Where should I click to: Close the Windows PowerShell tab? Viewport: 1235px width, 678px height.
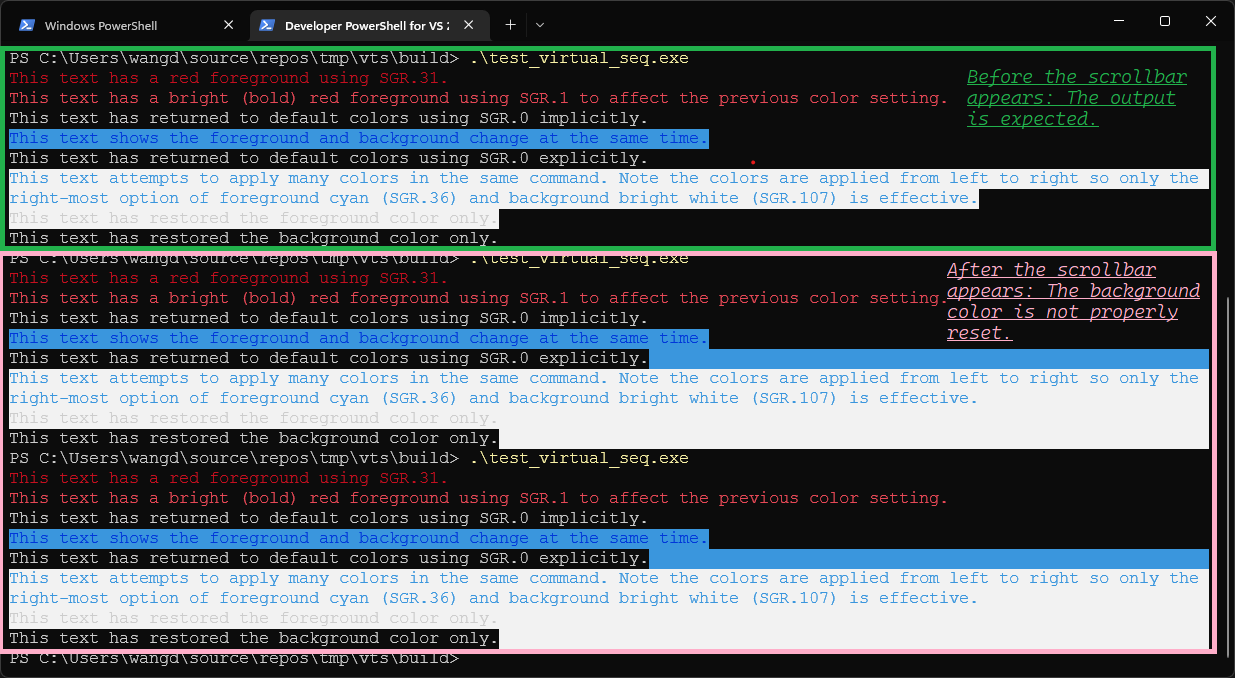click(x=228, y=24)
